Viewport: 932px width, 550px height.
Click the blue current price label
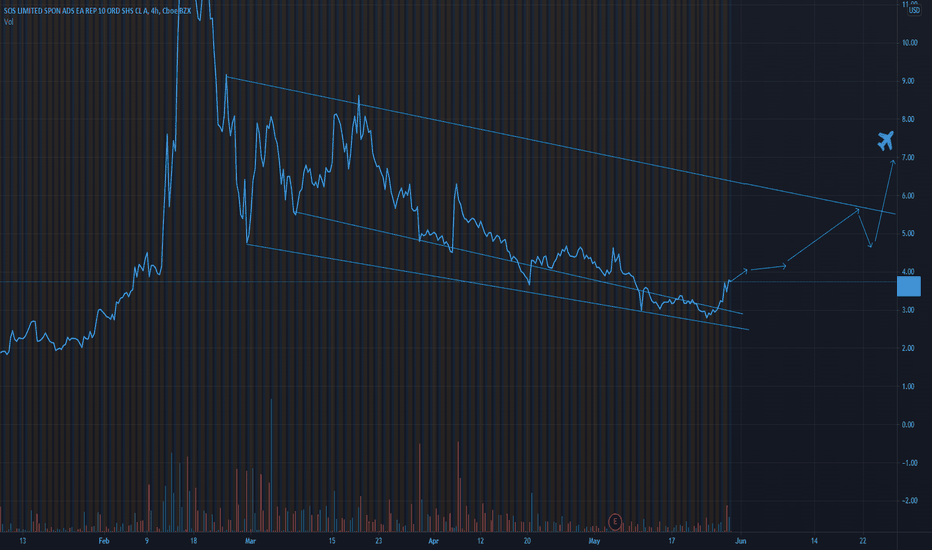point(908,286)
